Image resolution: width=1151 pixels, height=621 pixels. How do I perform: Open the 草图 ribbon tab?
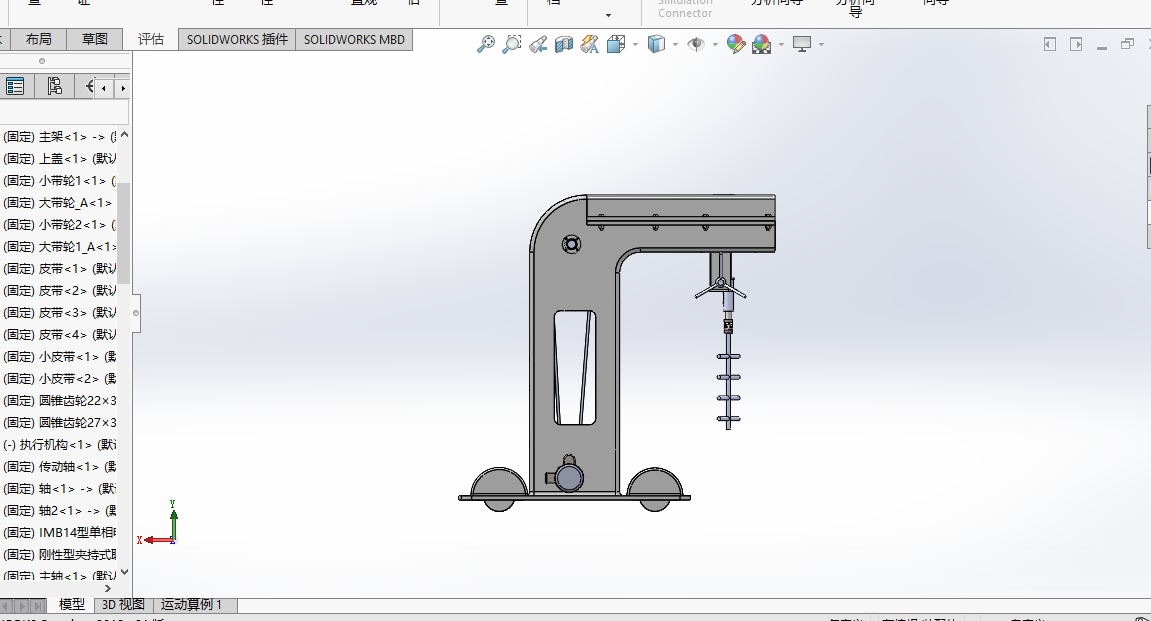pyautogui.click(x=95, y=39)
